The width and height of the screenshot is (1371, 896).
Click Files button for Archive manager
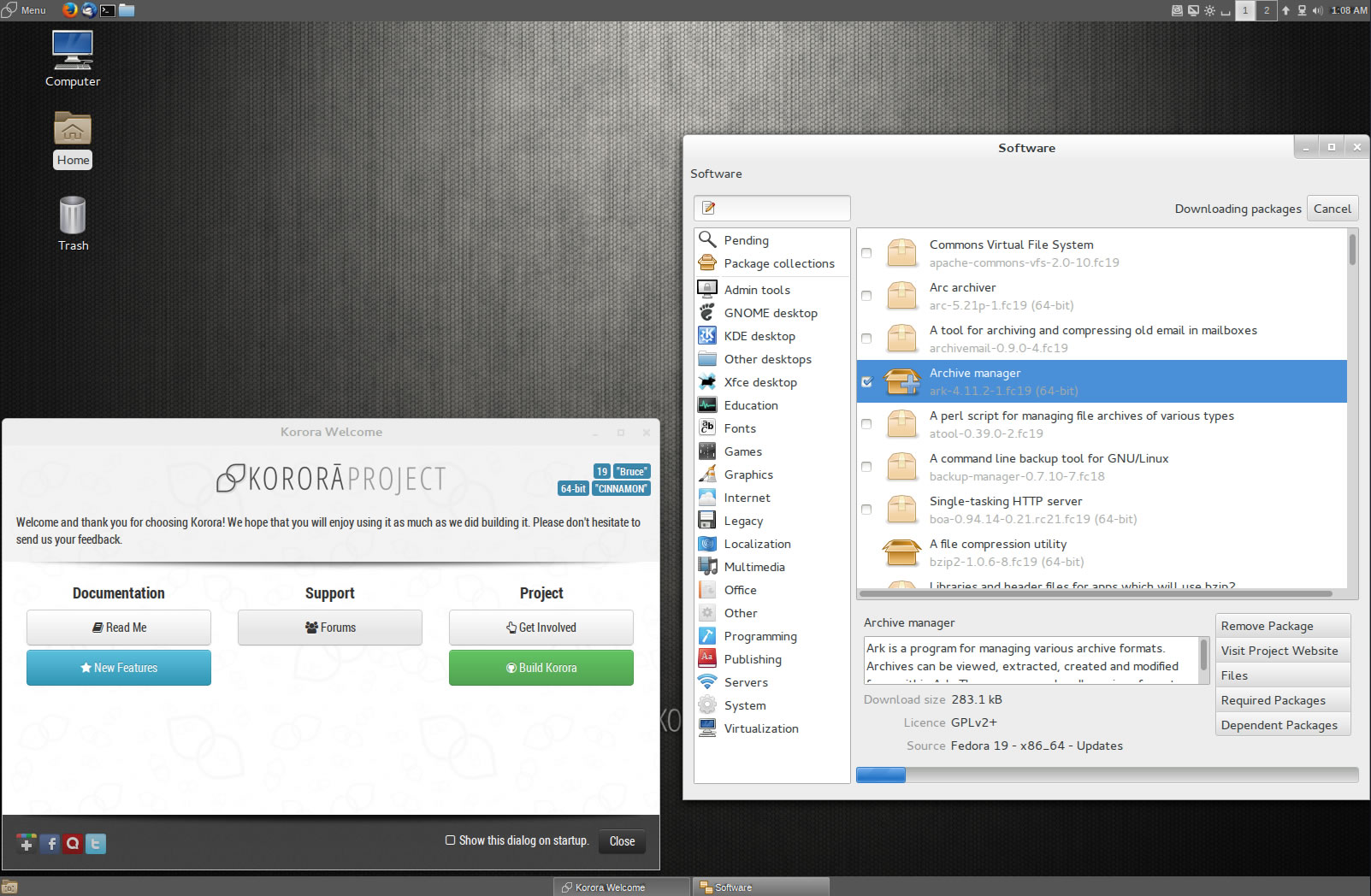tap(1283, 675)
